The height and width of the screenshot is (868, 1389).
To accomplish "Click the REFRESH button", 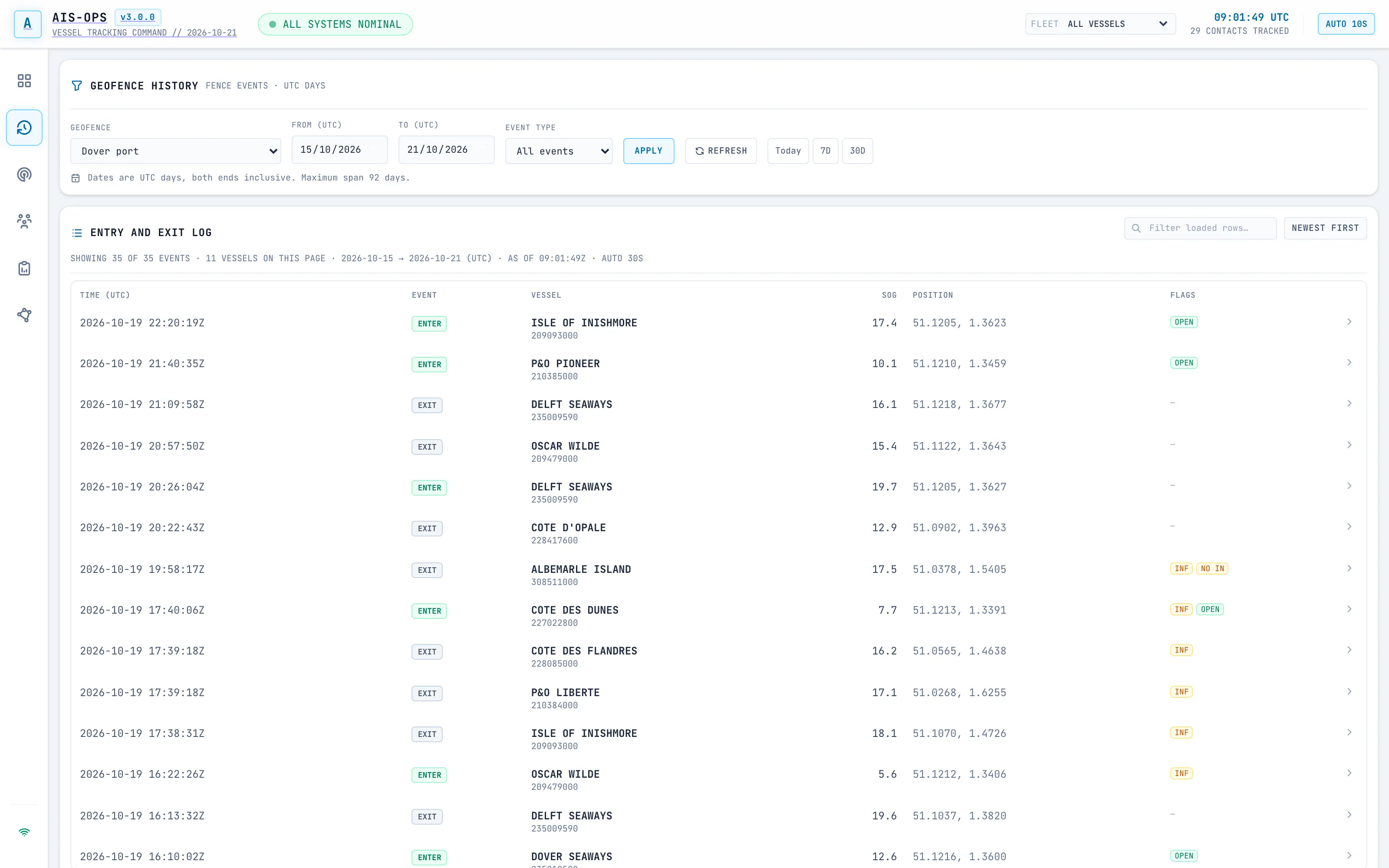I will click(x=721, y=151).
